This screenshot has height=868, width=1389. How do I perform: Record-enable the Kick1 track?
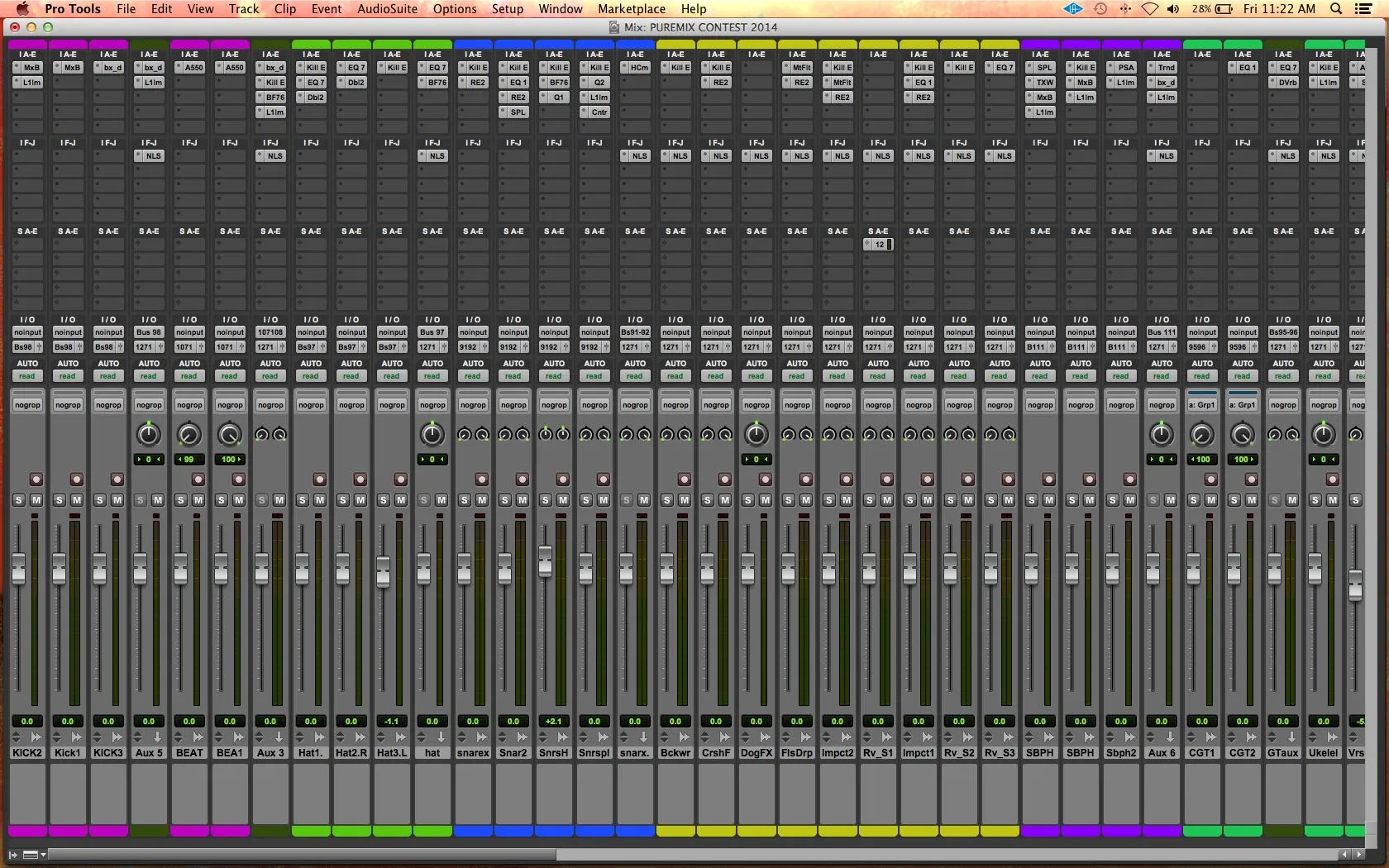(76, 479)
